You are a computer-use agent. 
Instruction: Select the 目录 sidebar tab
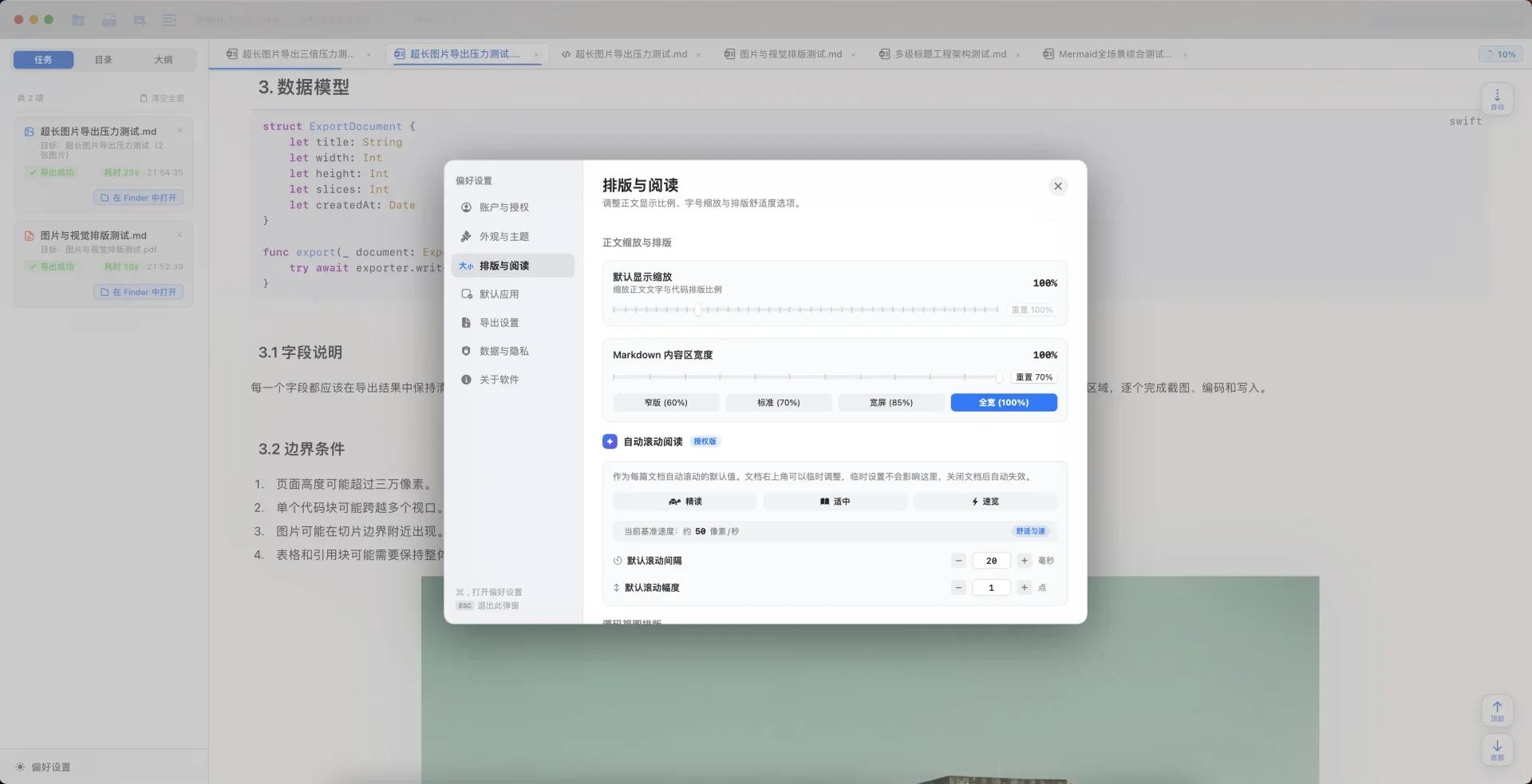[104, 60]
